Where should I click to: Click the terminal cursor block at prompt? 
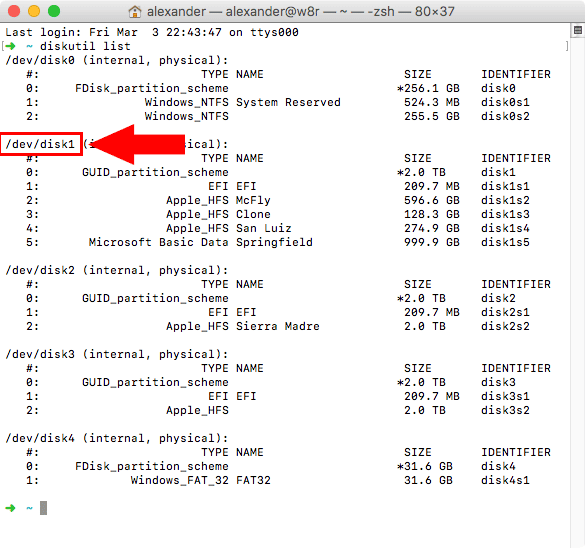pyautogui.click(x=44, y=508)
